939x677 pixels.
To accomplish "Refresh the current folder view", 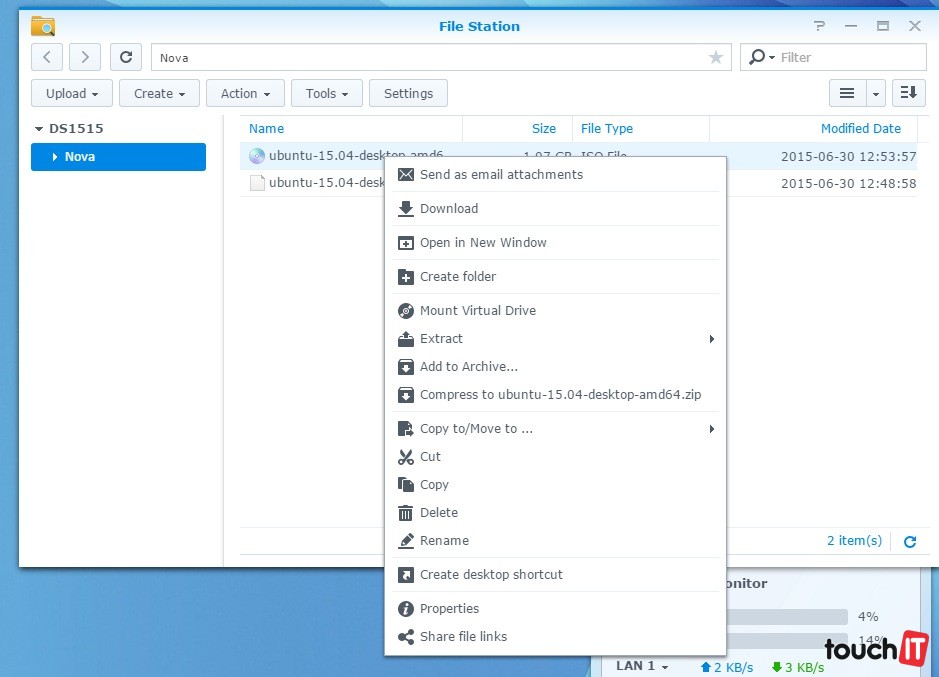I will 125,58.
